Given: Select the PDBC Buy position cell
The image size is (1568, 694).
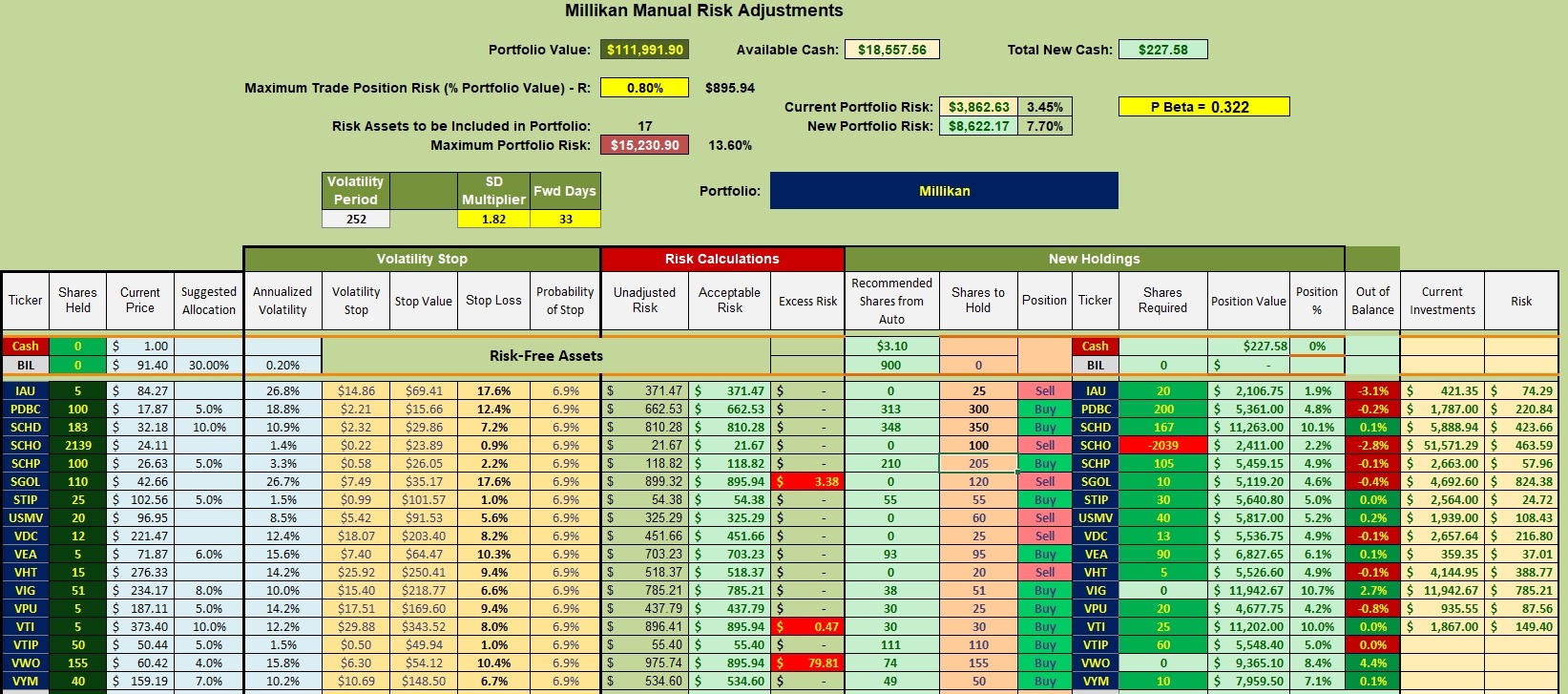Looking at the screenshot, I should 1045,409.
